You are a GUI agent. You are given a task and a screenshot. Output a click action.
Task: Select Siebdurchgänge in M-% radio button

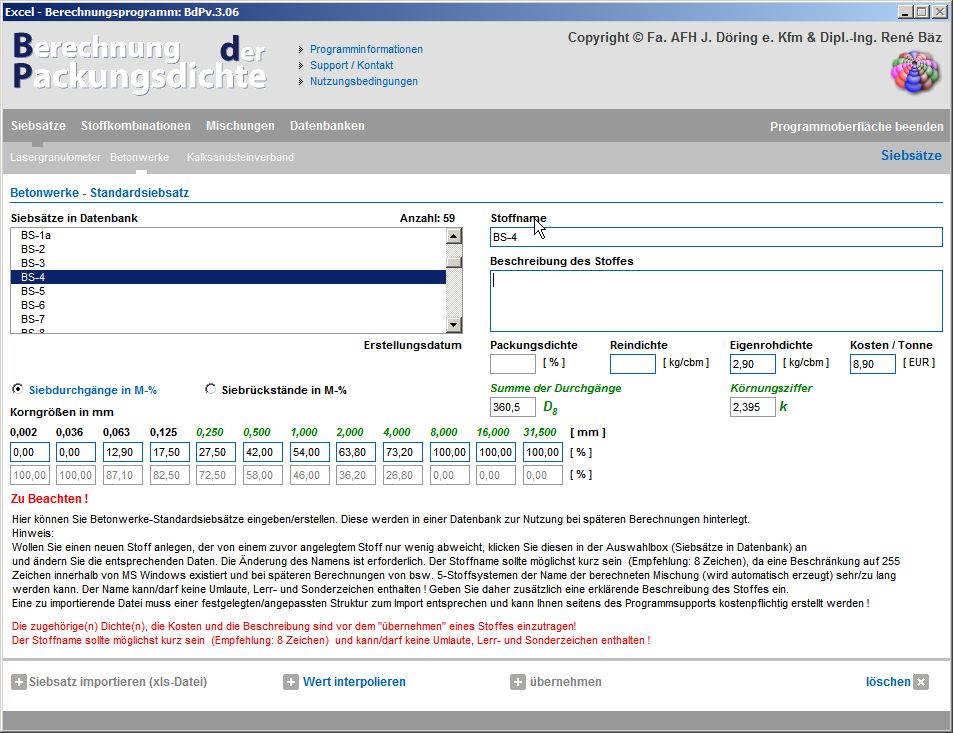pyautogui.click(x=18, y=389)
